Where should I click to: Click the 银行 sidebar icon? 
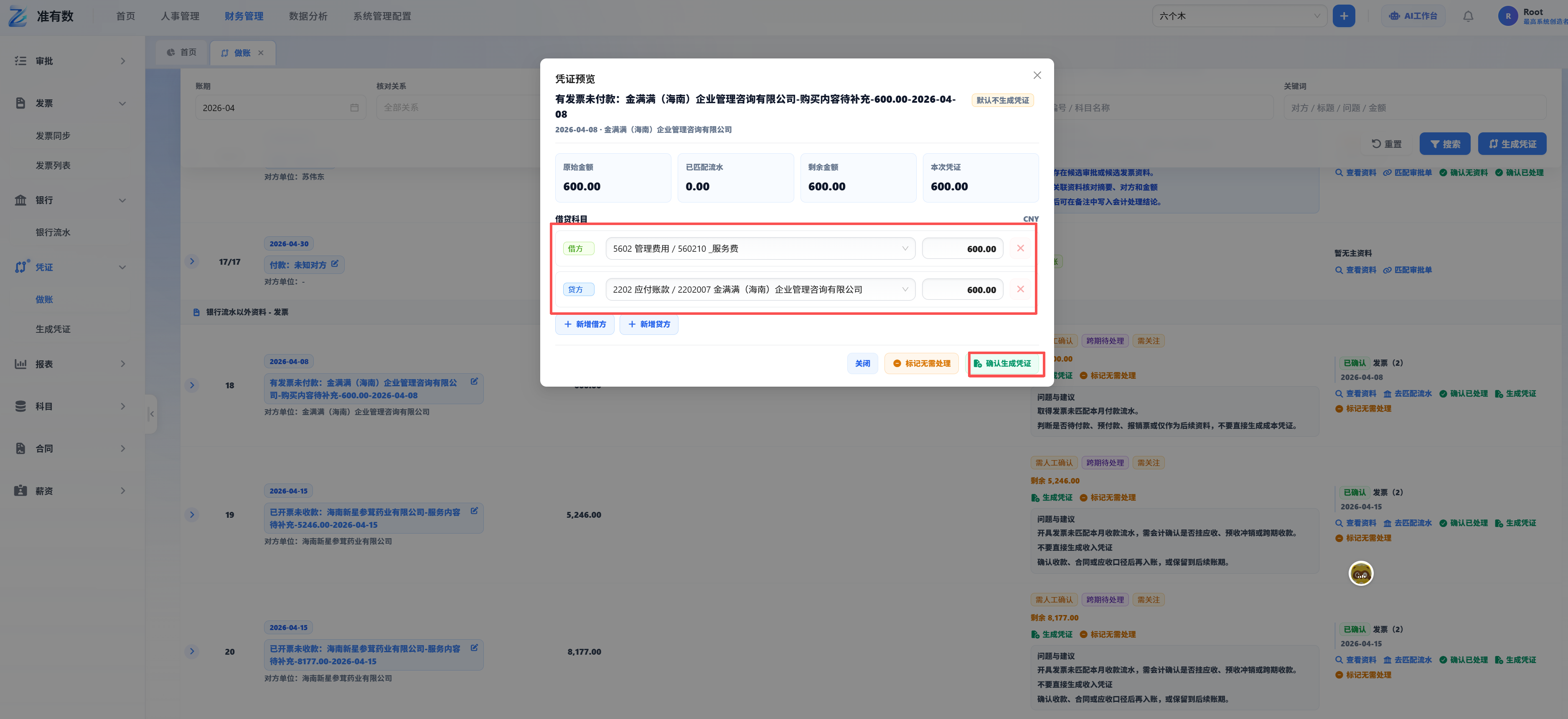tap(21, 200)
